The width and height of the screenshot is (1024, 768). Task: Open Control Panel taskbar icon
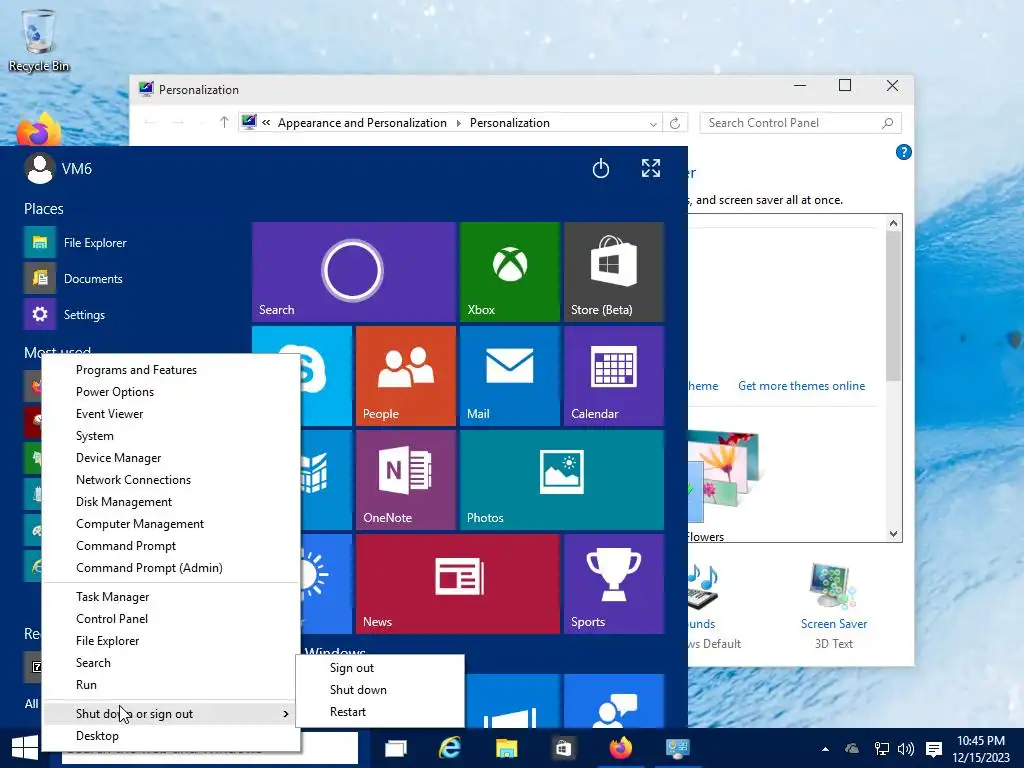pyautogui.click(x=677, y=748)
